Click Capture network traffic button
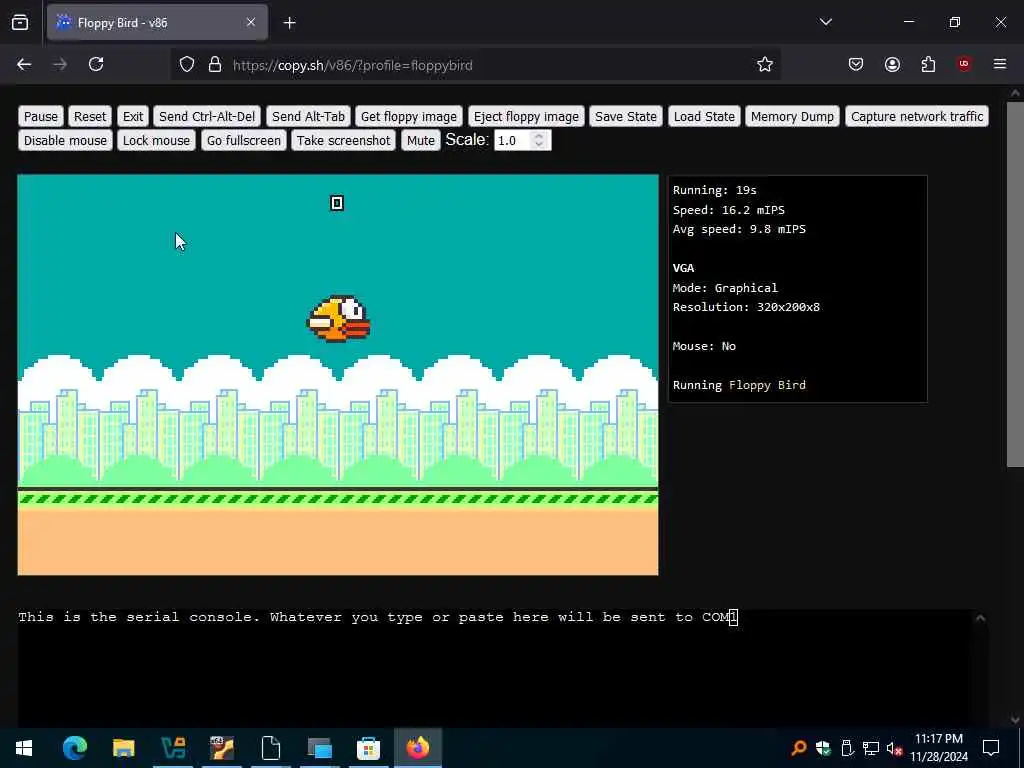This screenshot has width=1024, height=768. click(x=917, y=116)
